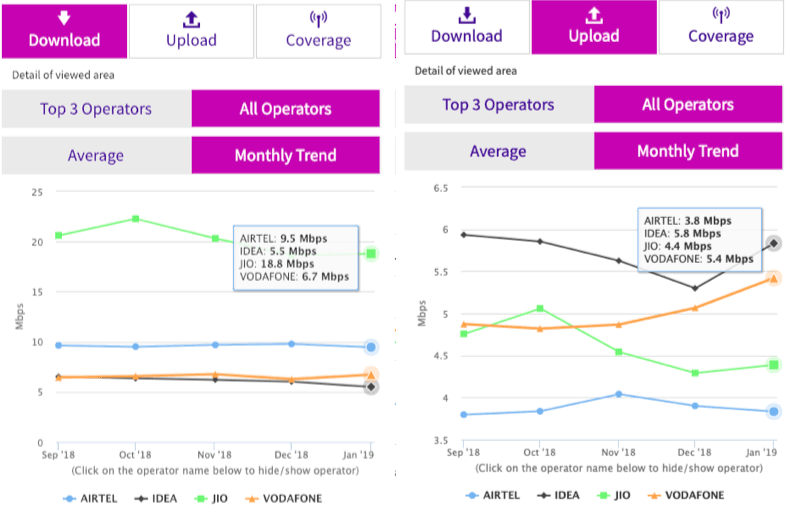Click the VODAFONE Dec '18 upload data point
The height and width of the screenshot is (527, 800).
(695, 308)
